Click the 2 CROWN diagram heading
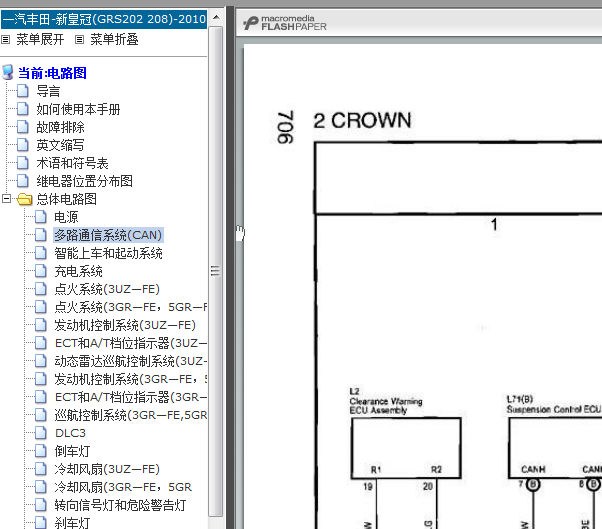 pyautogui.click(x=362, y=121)
